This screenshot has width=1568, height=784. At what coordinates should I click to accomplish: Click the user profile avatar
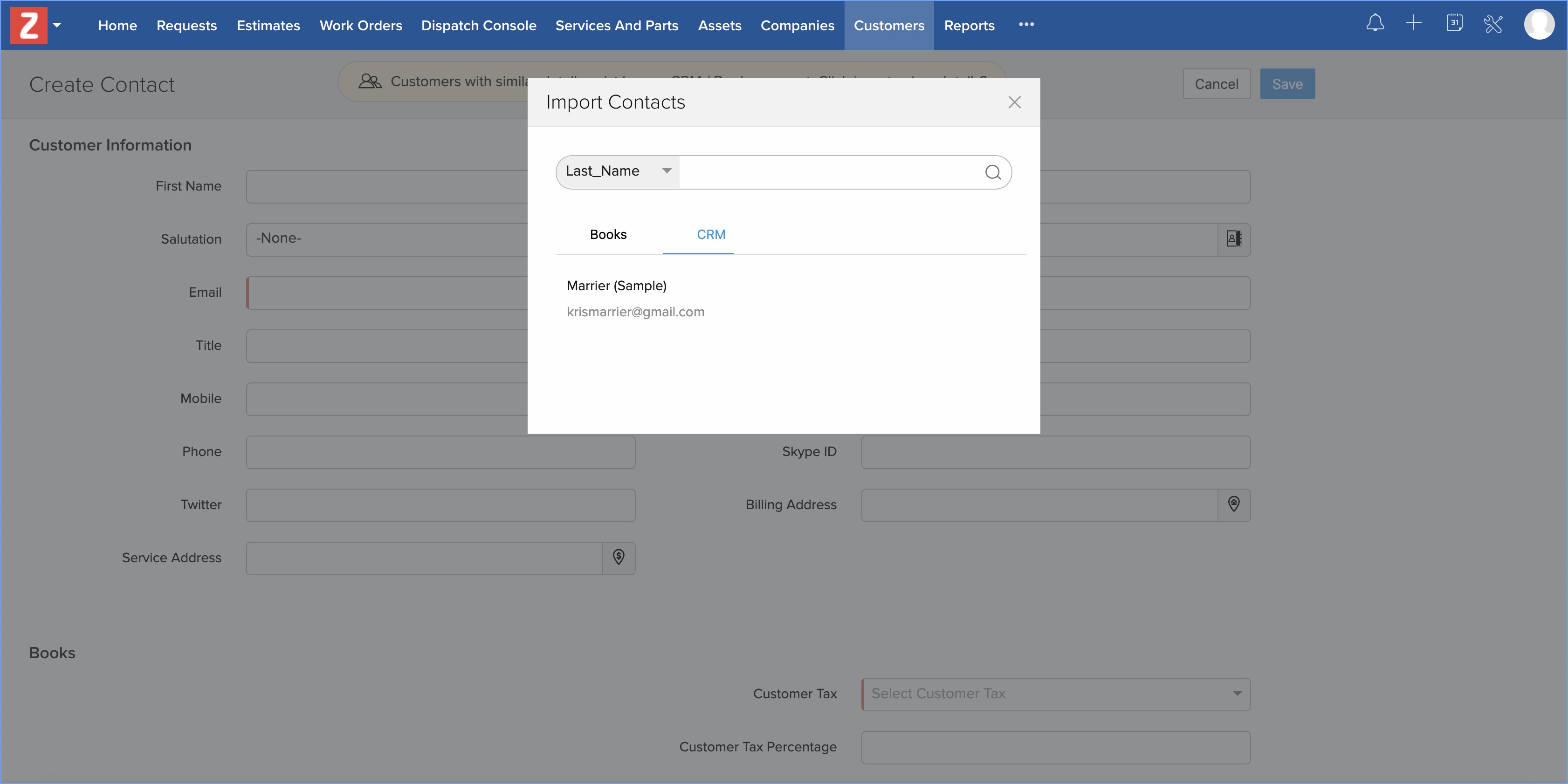[1539, 24]
